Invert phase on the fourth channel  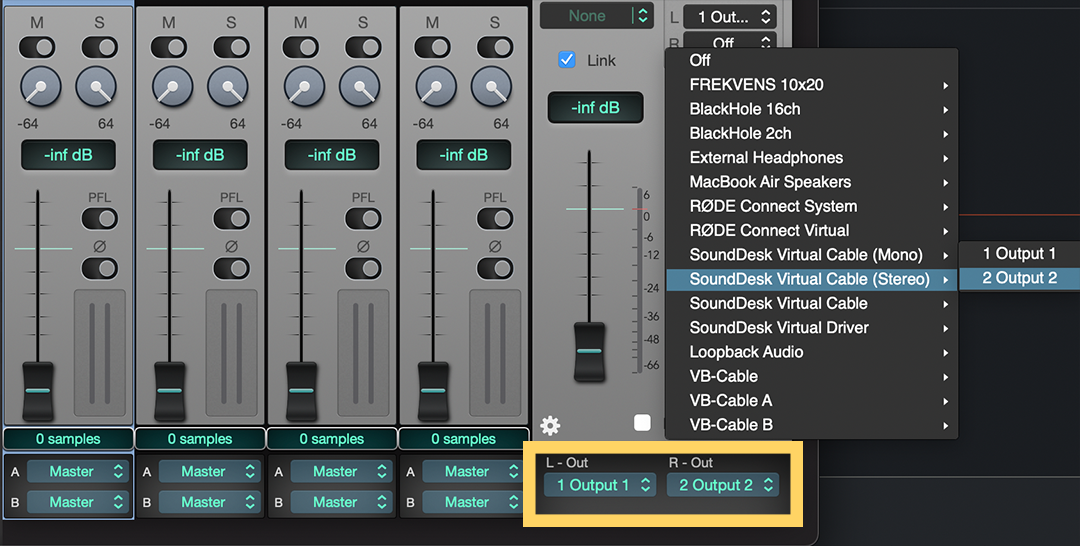coord(495,268)
